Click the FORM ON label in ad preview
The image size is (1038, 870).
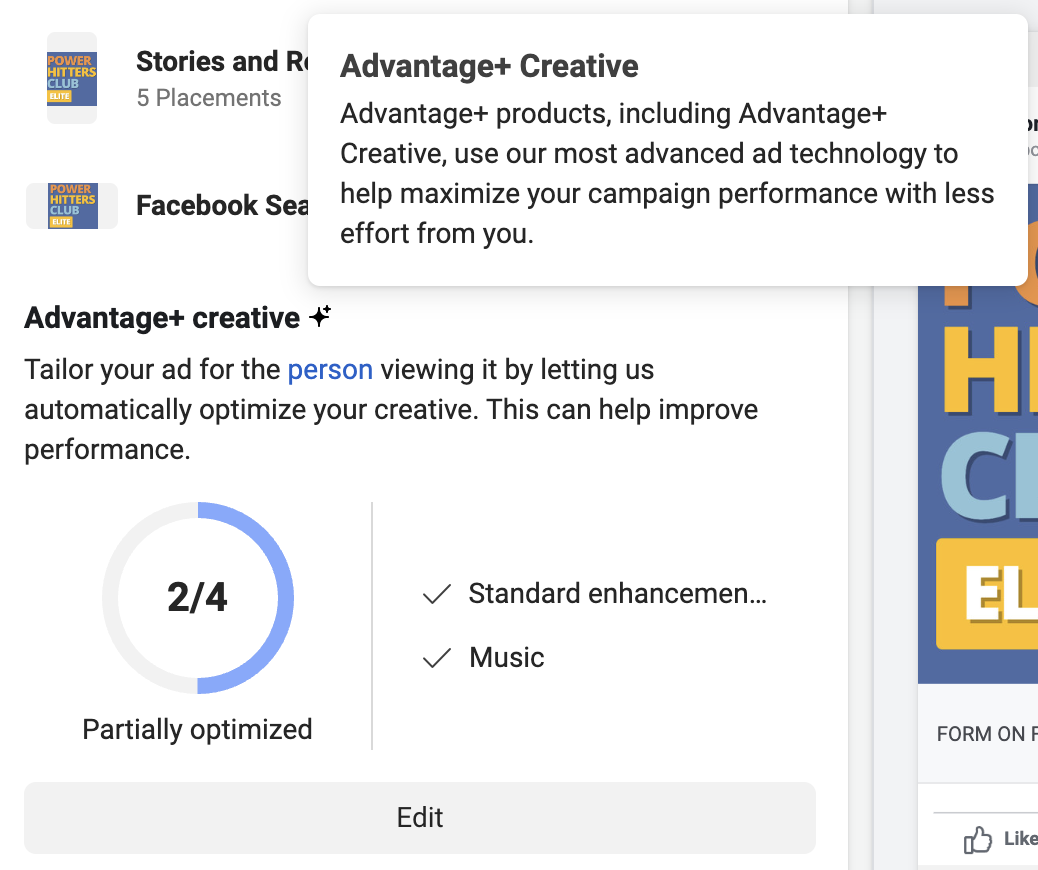[x=987, y=734]
